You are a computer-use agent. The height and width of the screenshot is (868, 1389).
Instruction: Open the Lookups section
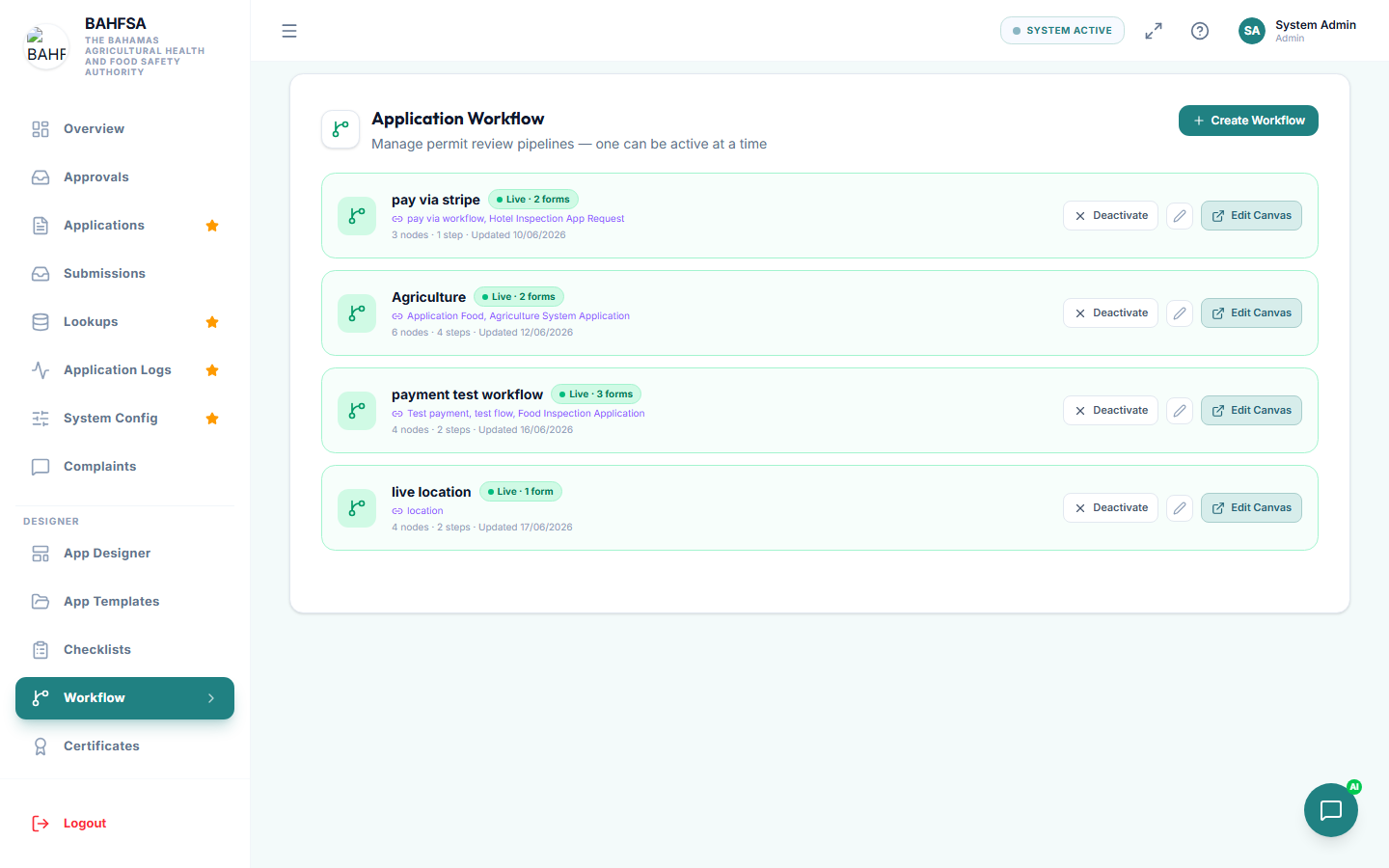click(x=124, y=322)
